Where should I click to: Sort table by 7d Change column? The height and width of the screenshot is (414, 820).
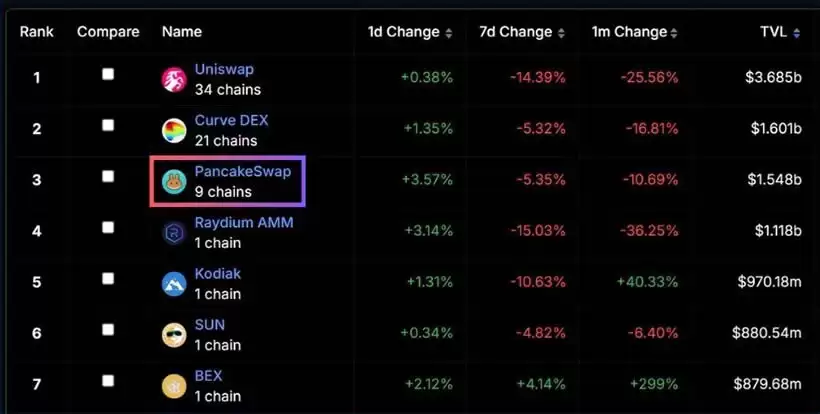(x=559, y=32)
